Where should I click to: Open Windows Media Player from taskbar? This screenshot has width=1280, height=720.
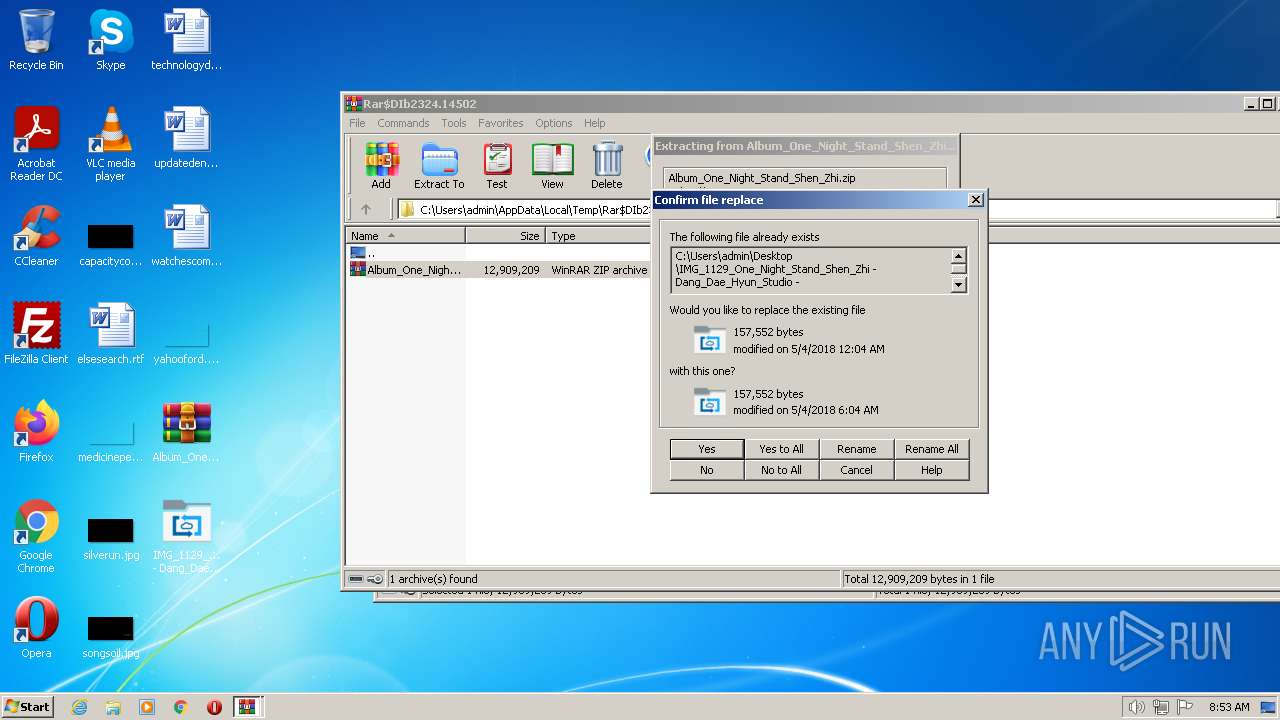[x=147, y=707]
